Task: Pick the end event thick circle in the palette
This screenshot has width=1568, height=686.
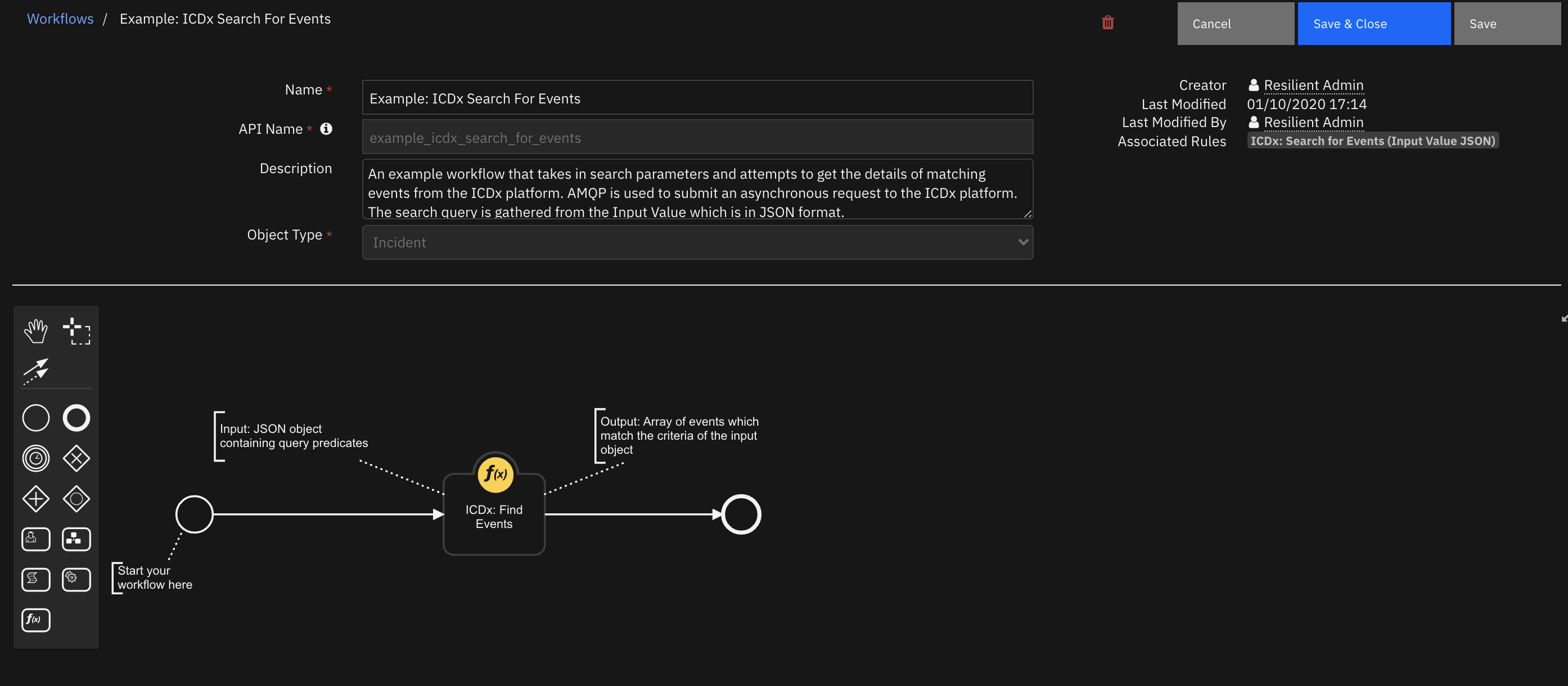Action: pyautogui.click(x=76, y=418)
